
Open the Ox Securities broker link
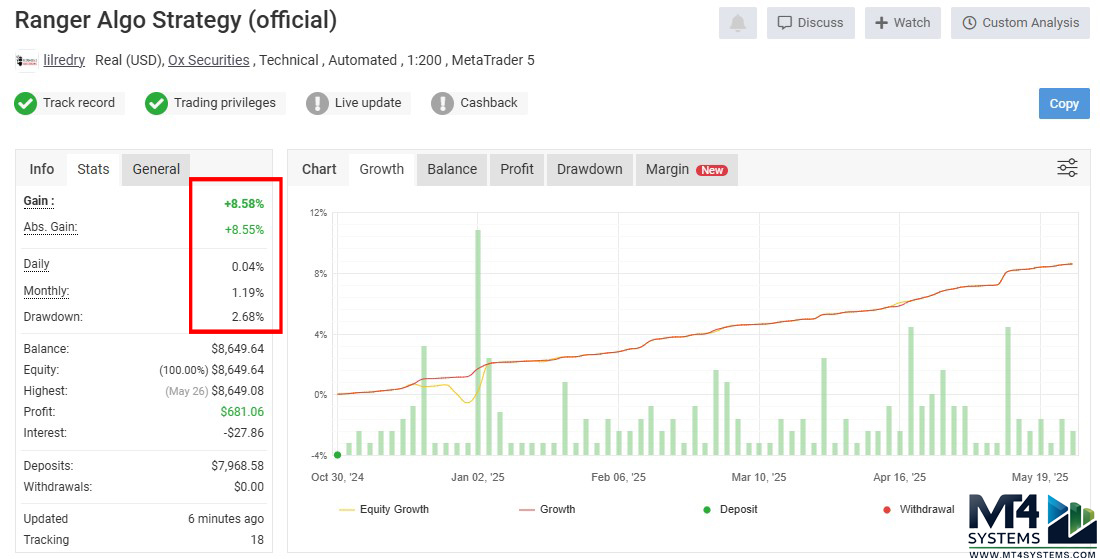[x=208, y=60]
